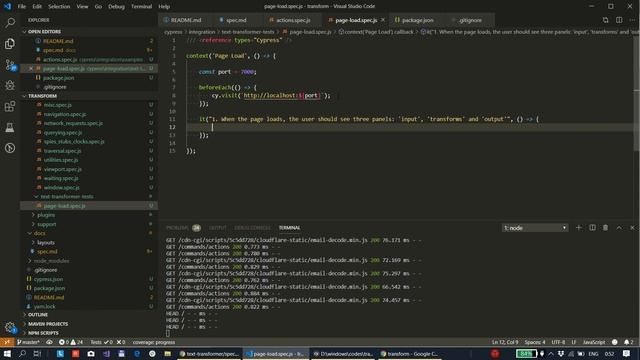Change language mode from JavaScript
The image size is (640, 360).
[594, 342]
